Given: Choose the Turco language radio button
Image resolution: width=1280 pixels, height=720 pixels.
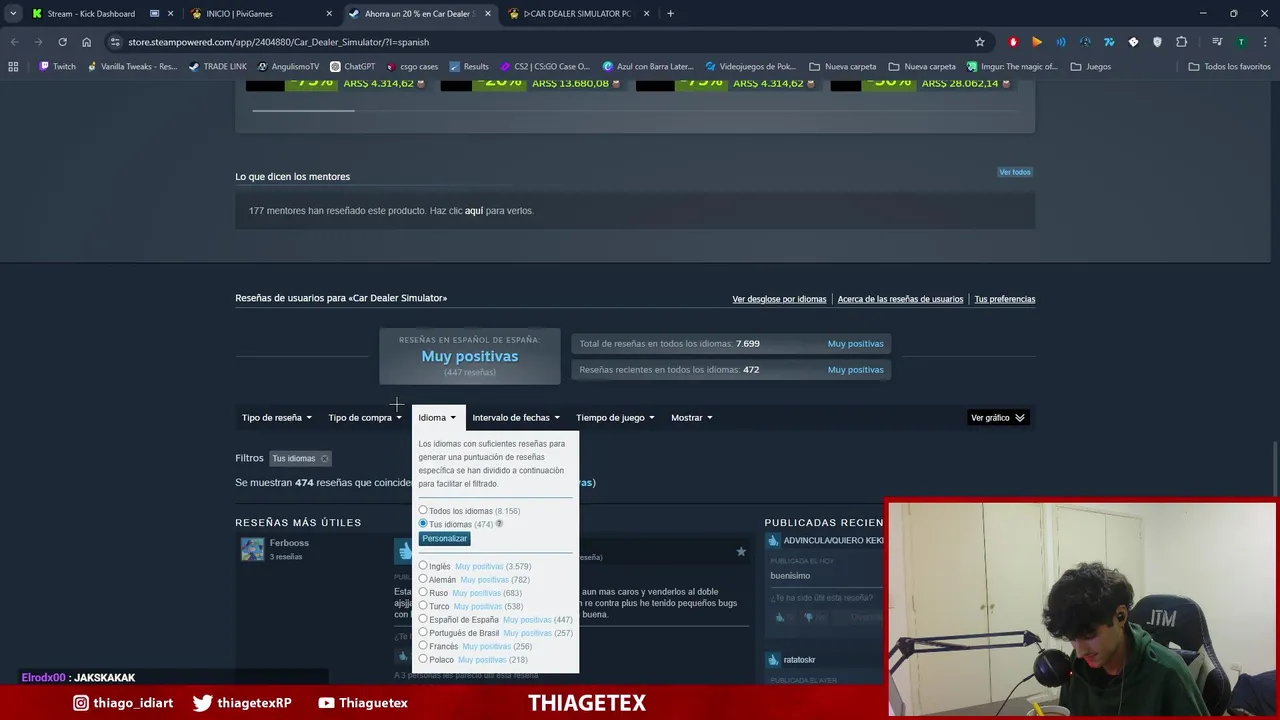Looking at the screenshot, I should [423, 606].
